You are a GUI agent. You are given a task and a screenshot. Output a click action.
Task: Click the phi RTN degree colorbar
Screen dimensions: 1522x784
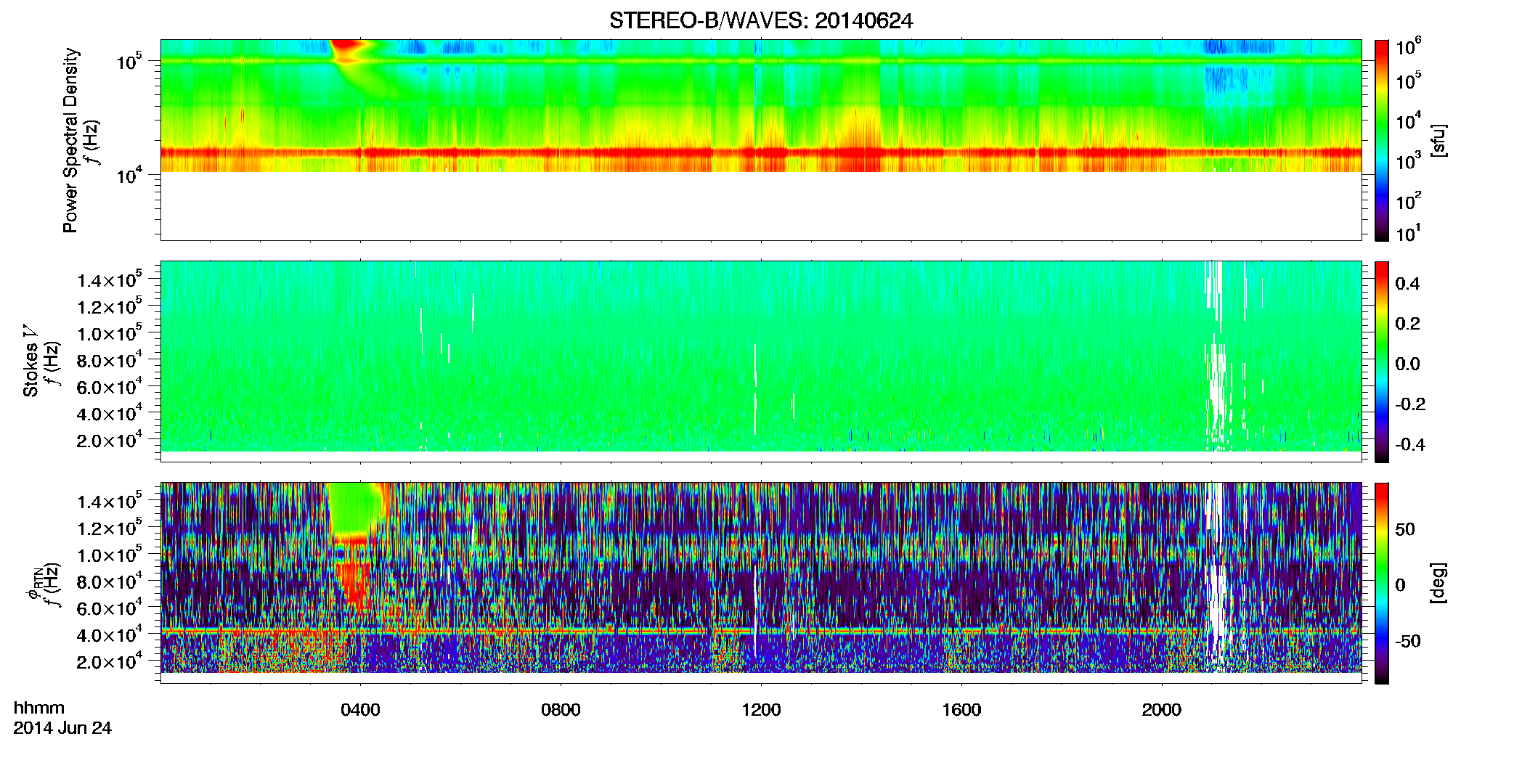coord(1382,583)
